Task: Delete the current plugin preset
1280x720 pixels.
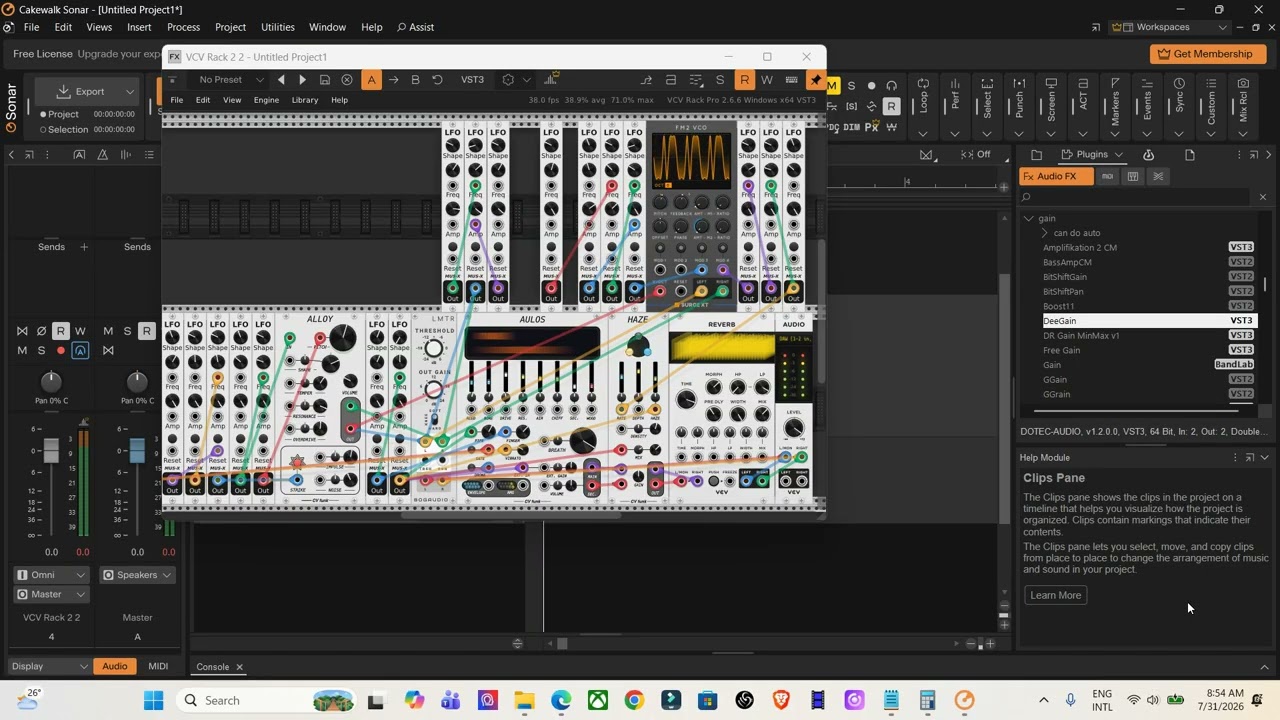Action: click(347, 80)
